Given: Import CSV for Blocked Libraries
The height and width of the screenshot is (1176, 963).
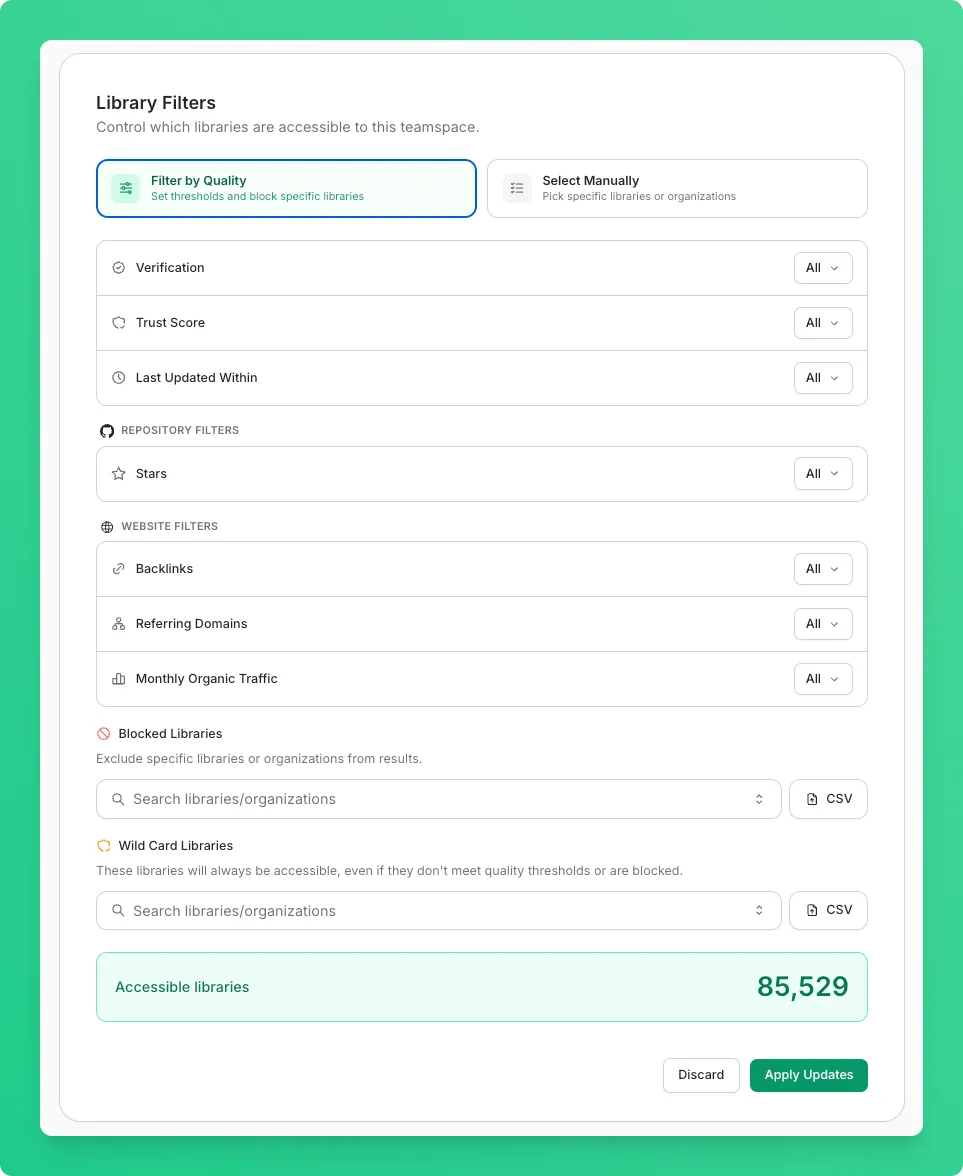Looking at the screenshot, I should 828,799.
